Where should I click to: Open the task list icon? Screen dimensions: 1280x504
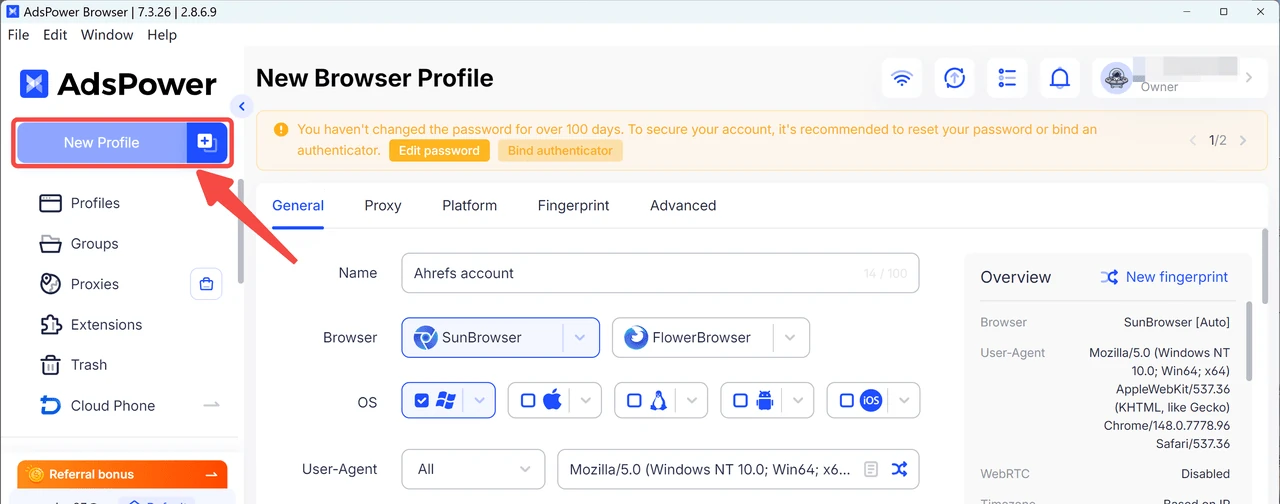pyautogui.click(x=1007, y=78)
